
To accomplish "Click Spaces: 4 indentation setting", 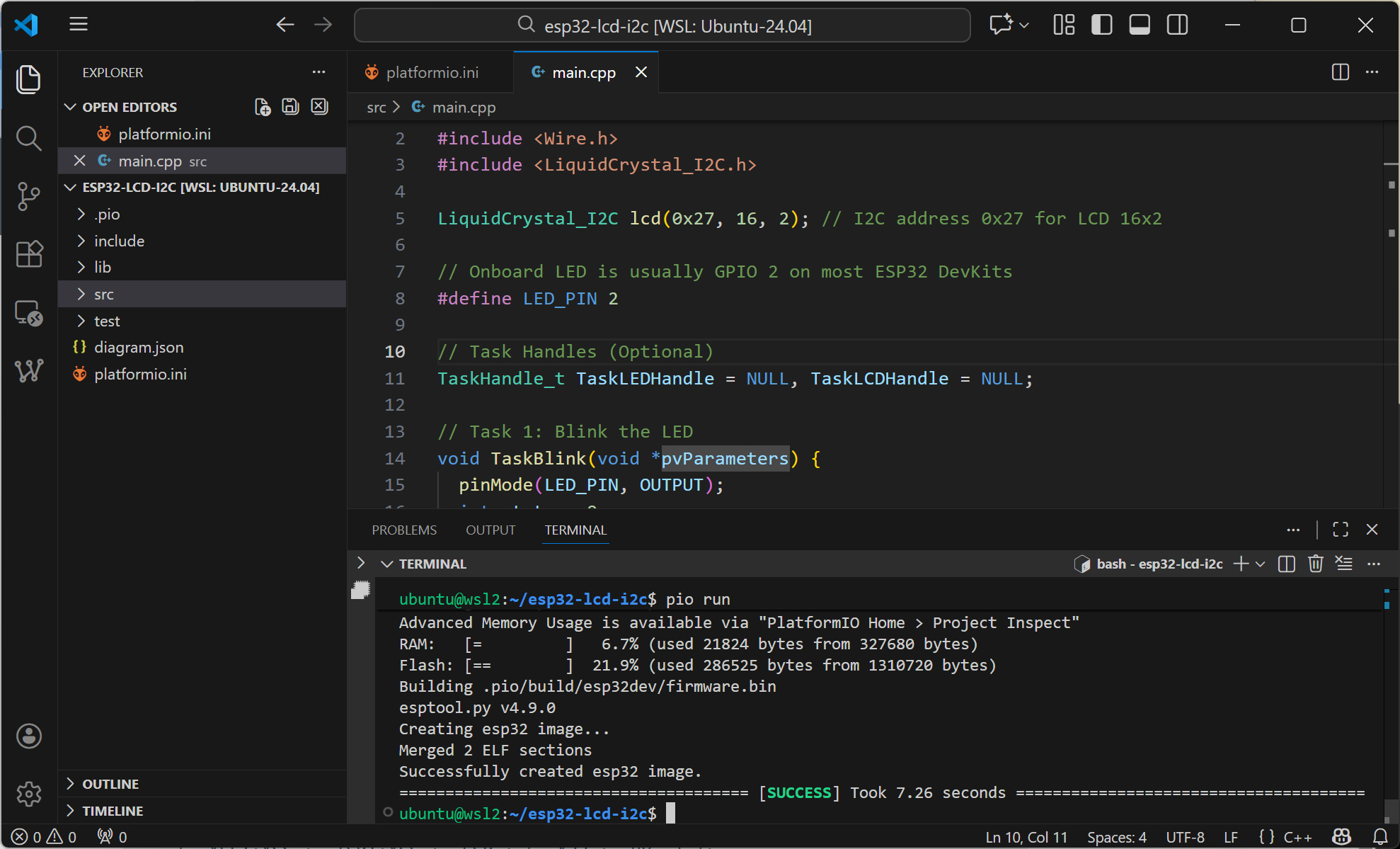I will tap(1116, 837).
